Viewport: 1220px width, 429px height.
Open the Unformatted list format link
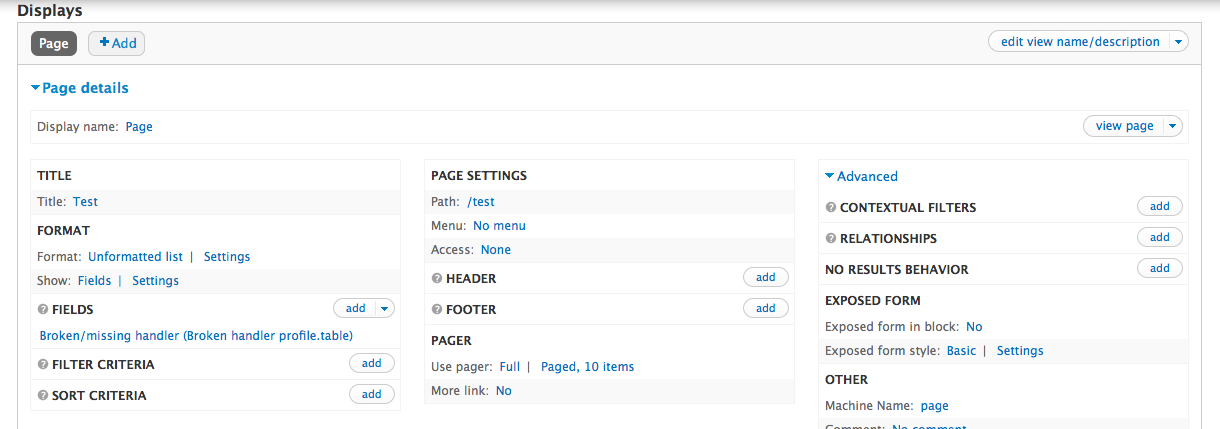(135, 257)
